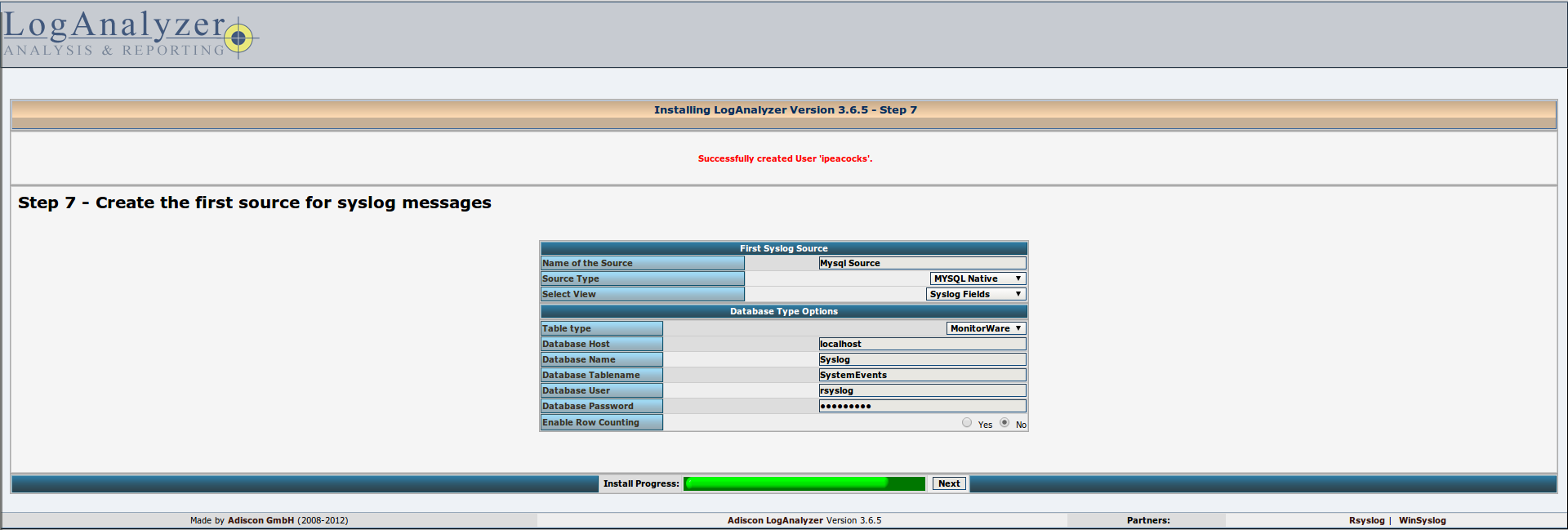Viewport: 1568px width, 530px height.
Task: Open the Adiscon GmbH link
Action: [x=261, y=520]
